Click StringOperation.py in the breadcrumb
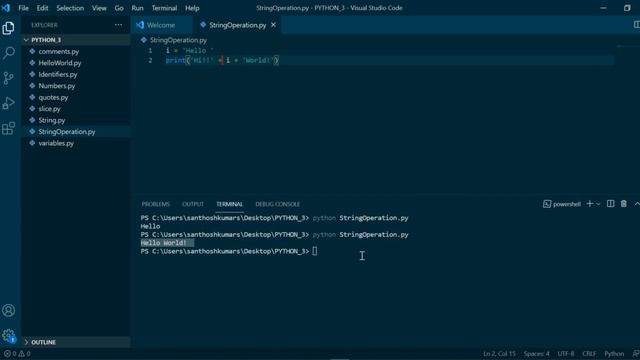The width and height of the screenshot is (640, 360). click(x=178, y=40)
